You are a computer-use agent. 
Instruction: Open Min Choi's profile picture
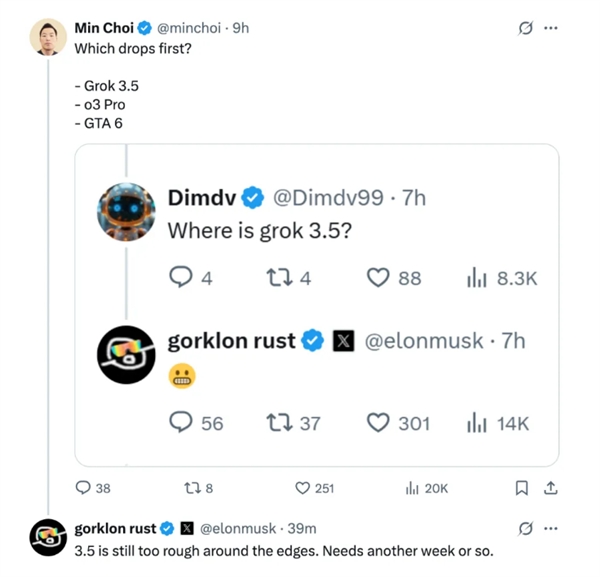click(46, 36)
